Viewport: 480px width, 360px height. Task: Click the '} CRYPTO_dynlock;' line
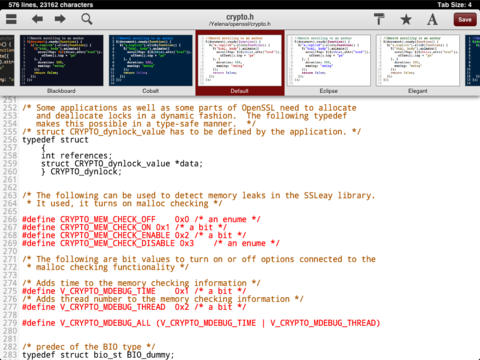81,172
